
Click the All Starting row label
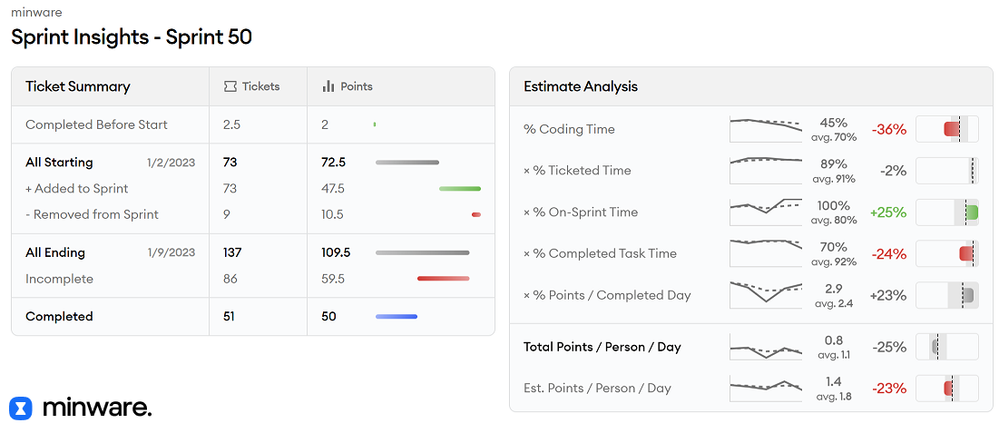pyautogui.click(x=59, y=162)
